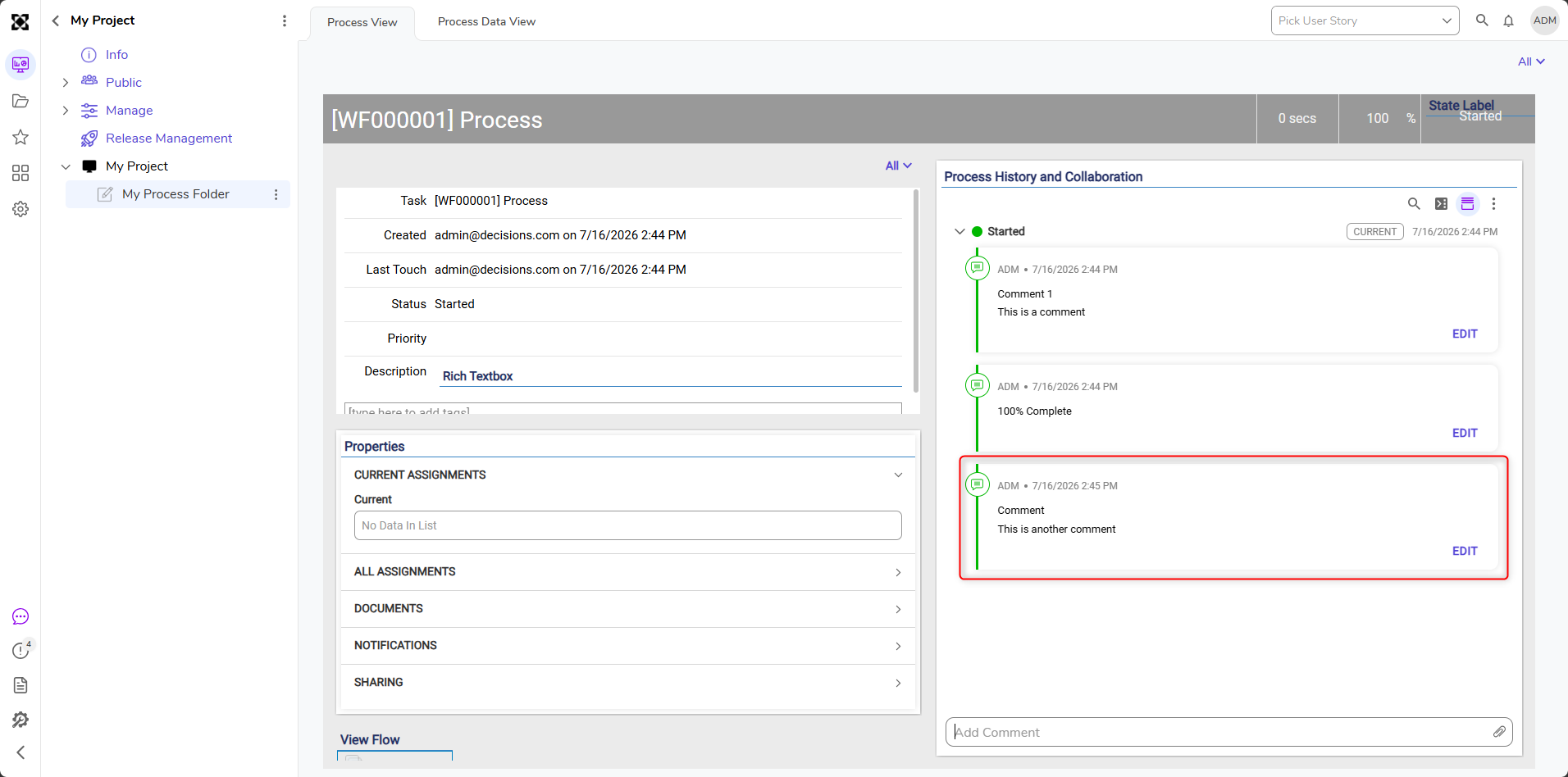Viewport: 1568px width, 777px height.
Task: Click the CURRENT badge on Started state
Action: (x=1374, y=232)
